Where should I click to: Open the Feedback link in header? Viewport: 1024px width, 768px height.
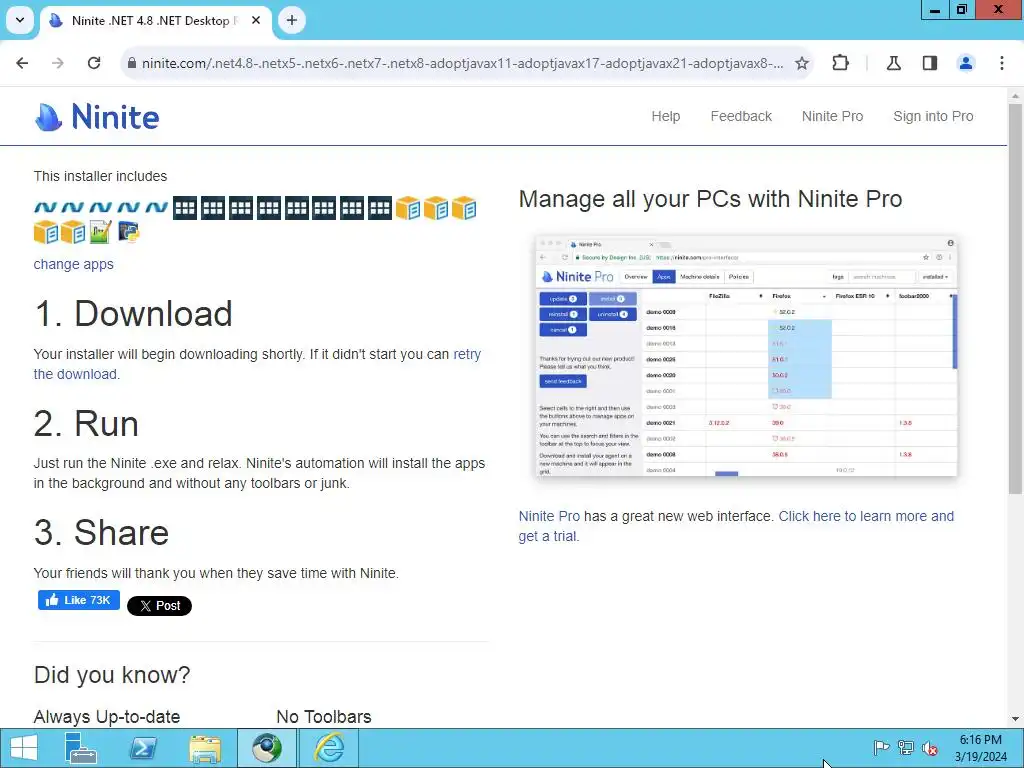click(741, 116)
